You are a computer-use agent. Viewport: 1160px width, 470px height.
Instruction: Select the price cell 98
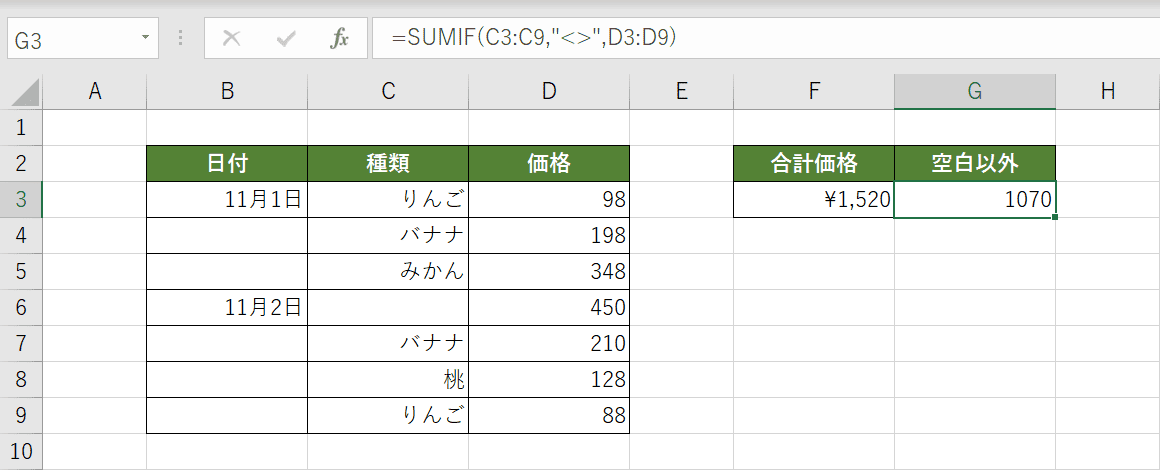point(549,200)
